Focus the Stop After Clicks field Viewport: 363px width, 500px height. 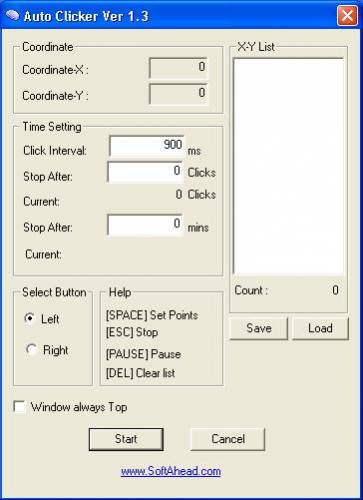145,172
